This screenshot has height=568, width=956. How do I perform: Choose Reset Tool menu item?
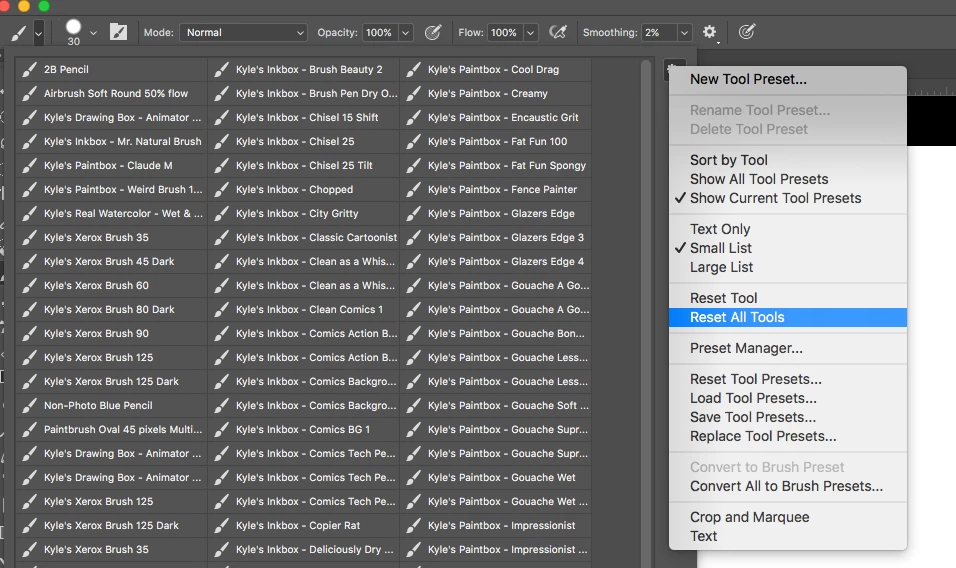tap(788, 298)
